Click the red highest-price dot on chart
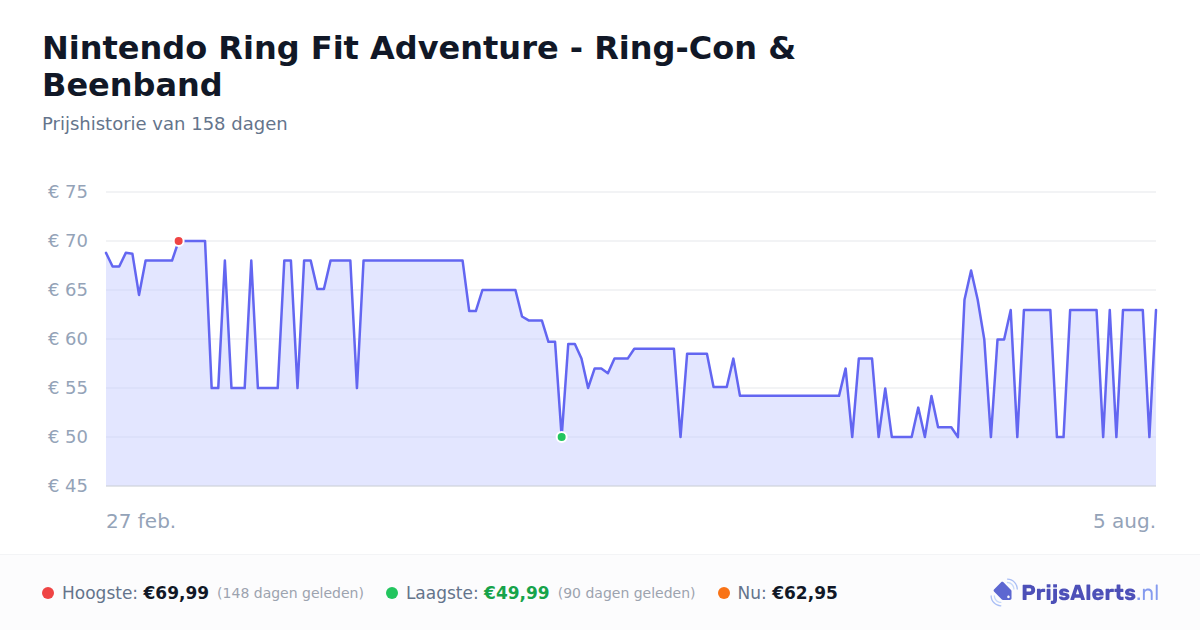This screenshot has width=1200, height=630. point(178,241)
